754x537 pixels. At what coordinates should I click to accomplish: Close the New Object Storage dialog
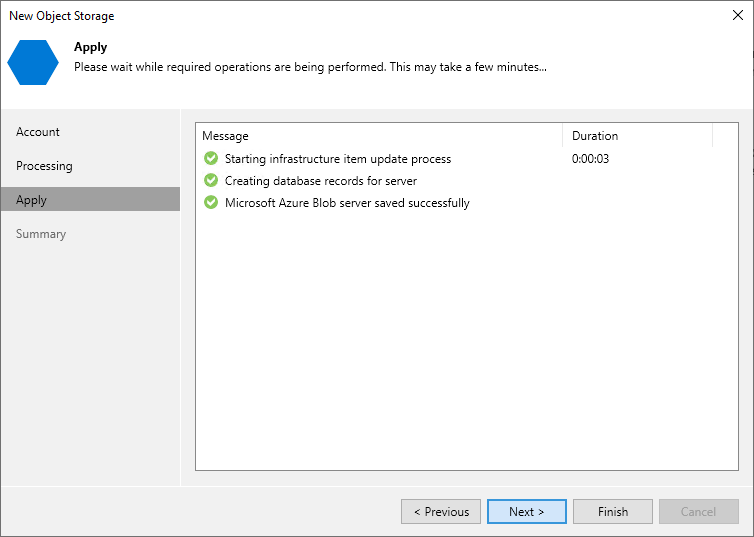click(738, 15)
